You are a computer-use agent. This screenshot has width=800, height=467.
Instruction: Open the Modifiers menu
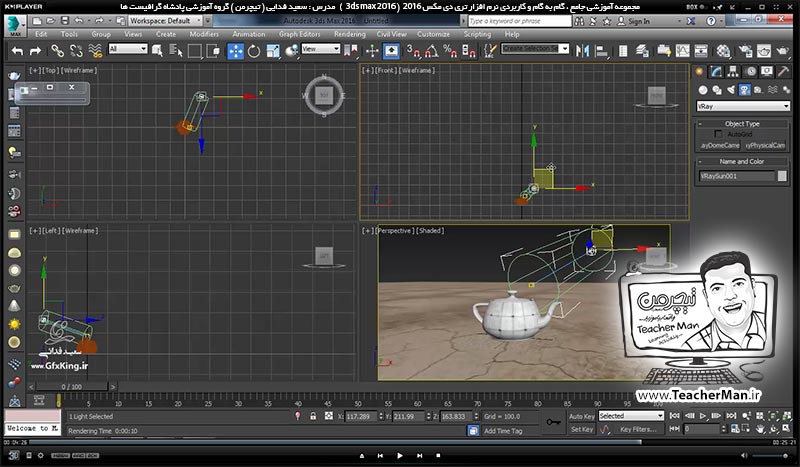204,34
